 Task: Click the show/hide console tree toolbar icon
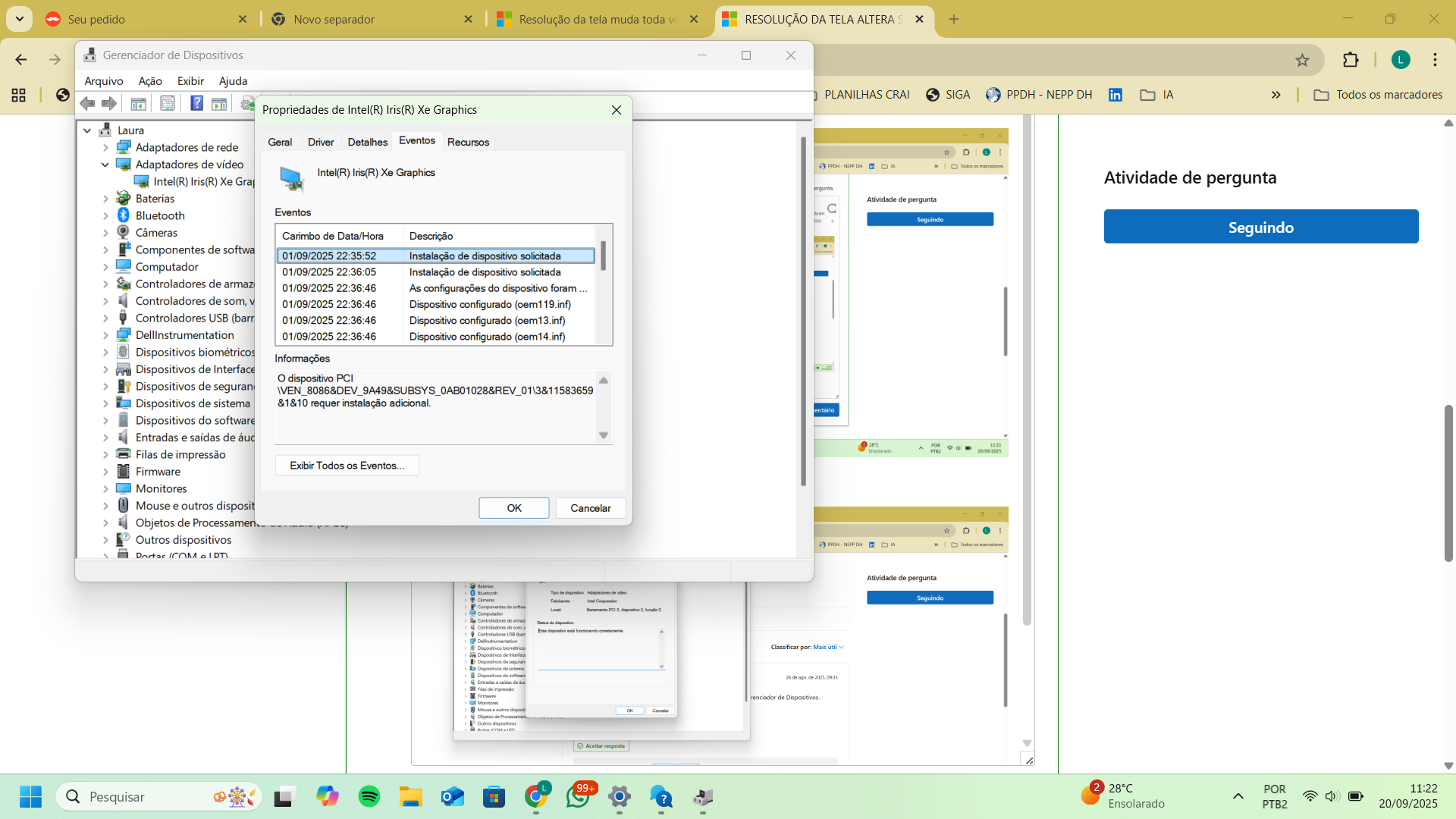tap(138, 103)
